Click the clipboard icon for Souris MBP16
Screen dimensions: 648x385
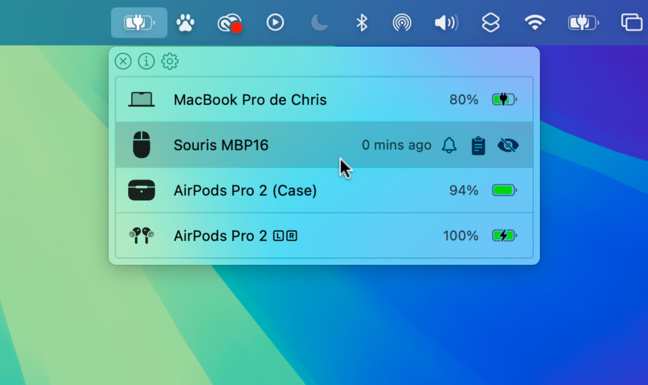click(478, 145)
